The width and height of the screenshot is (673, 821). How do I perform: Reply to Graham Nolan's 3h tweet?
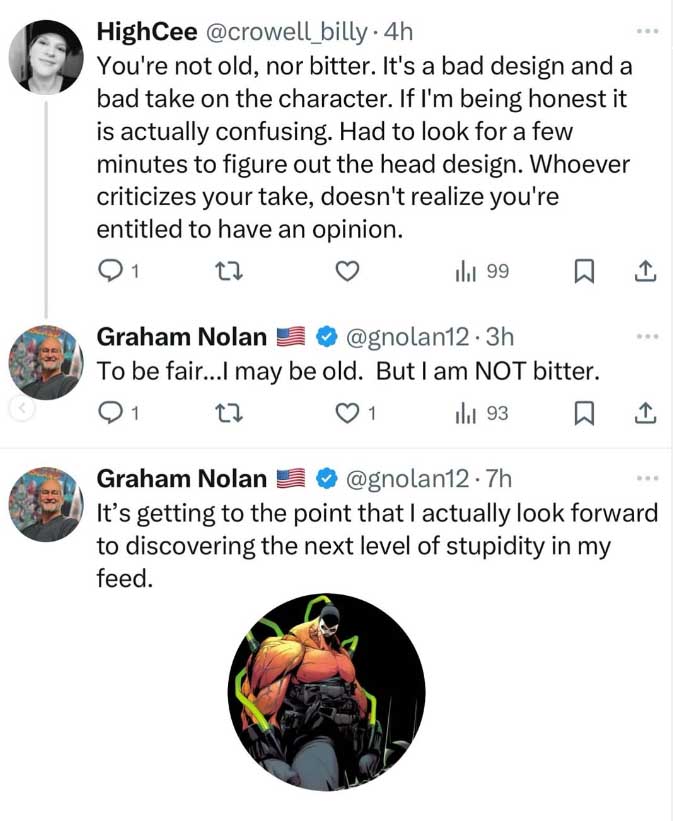[x=113, y=411]
